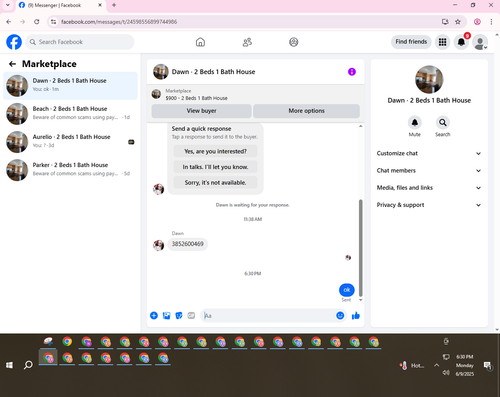Click the purple conversation info icon
Screen dimensions: 500x397
[x=352, y=72]
